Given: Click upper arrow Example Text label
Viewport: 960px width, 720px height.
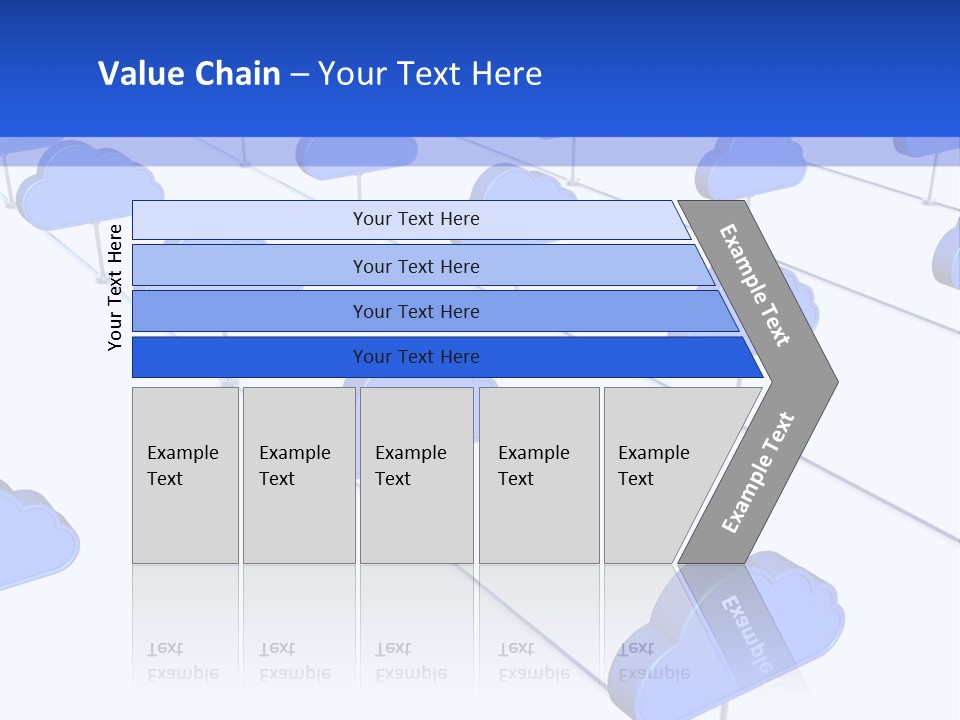Looking at the screenshot, I should [754, 286].
